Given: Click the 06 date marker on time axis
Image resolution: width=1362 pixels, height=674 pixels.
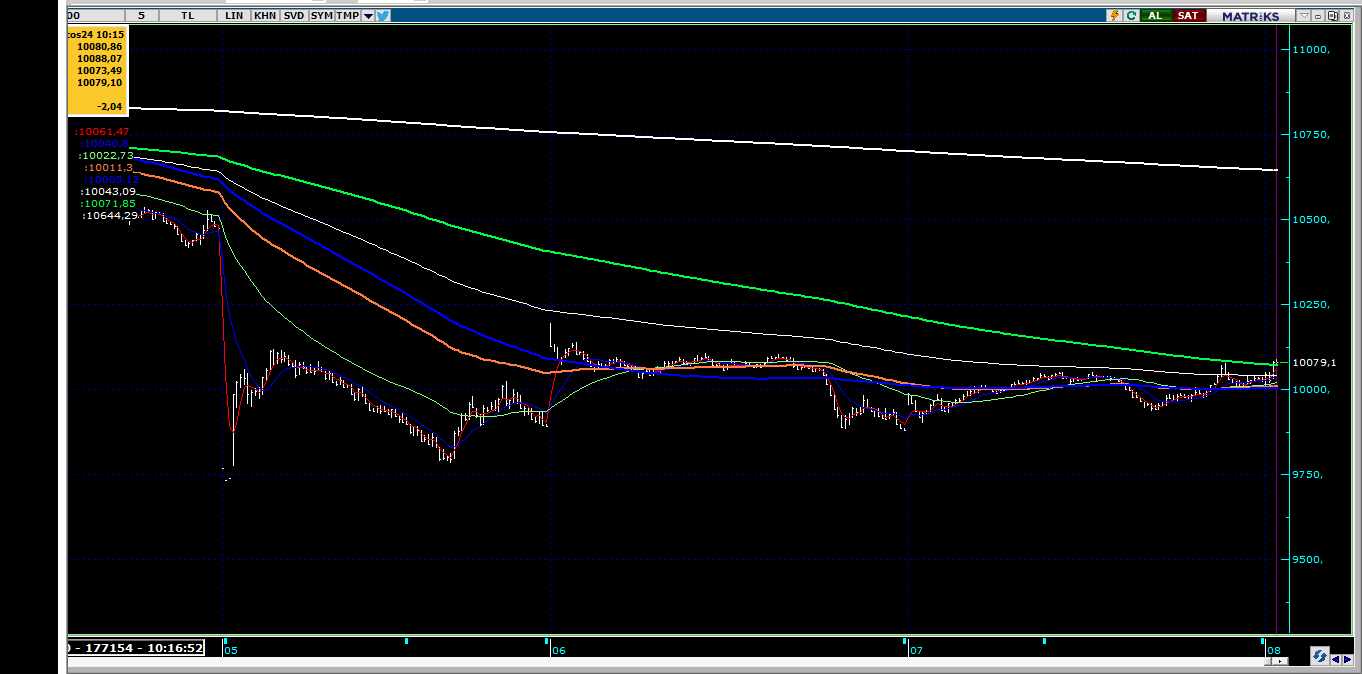Looking at the screenshot, I should 558,650.
